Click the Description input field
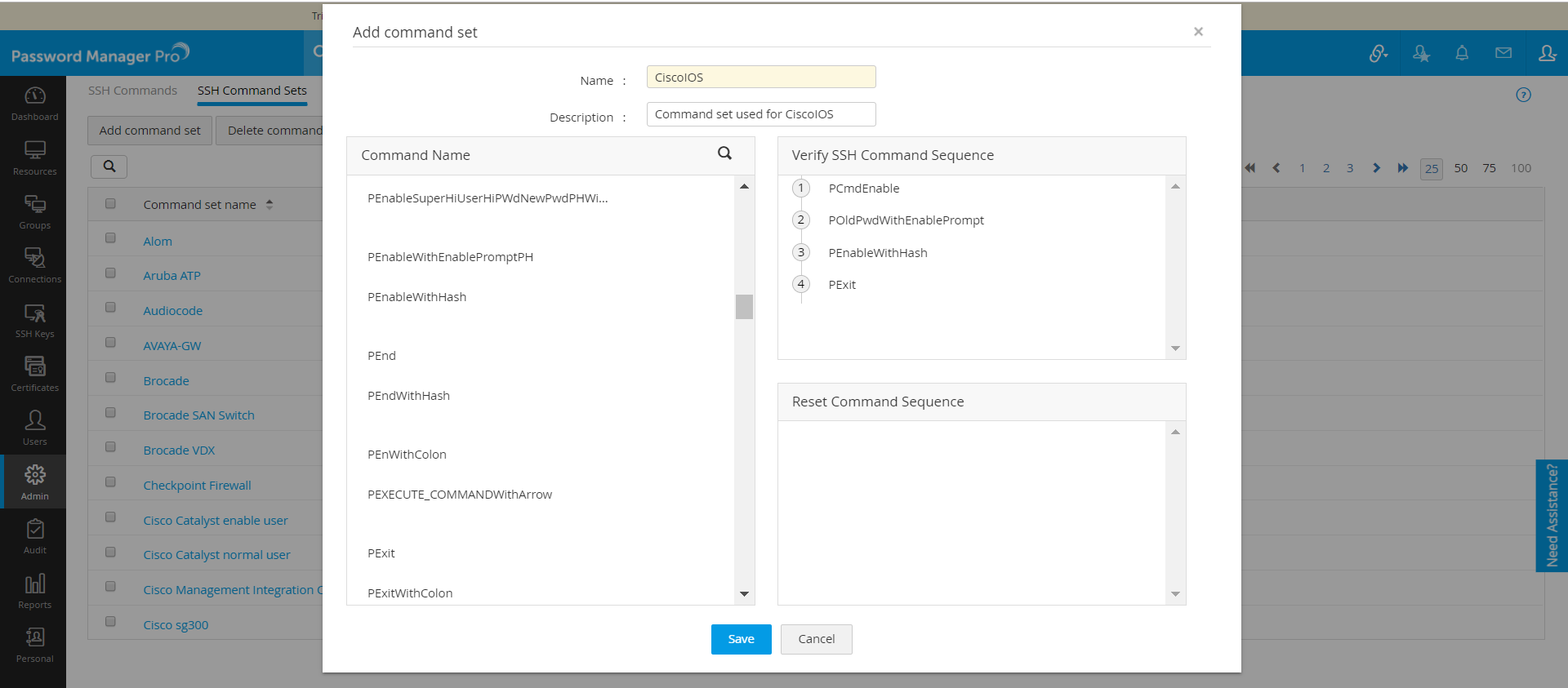The width and height of the screenshot is (1568, 688). [x=760, y=114]
